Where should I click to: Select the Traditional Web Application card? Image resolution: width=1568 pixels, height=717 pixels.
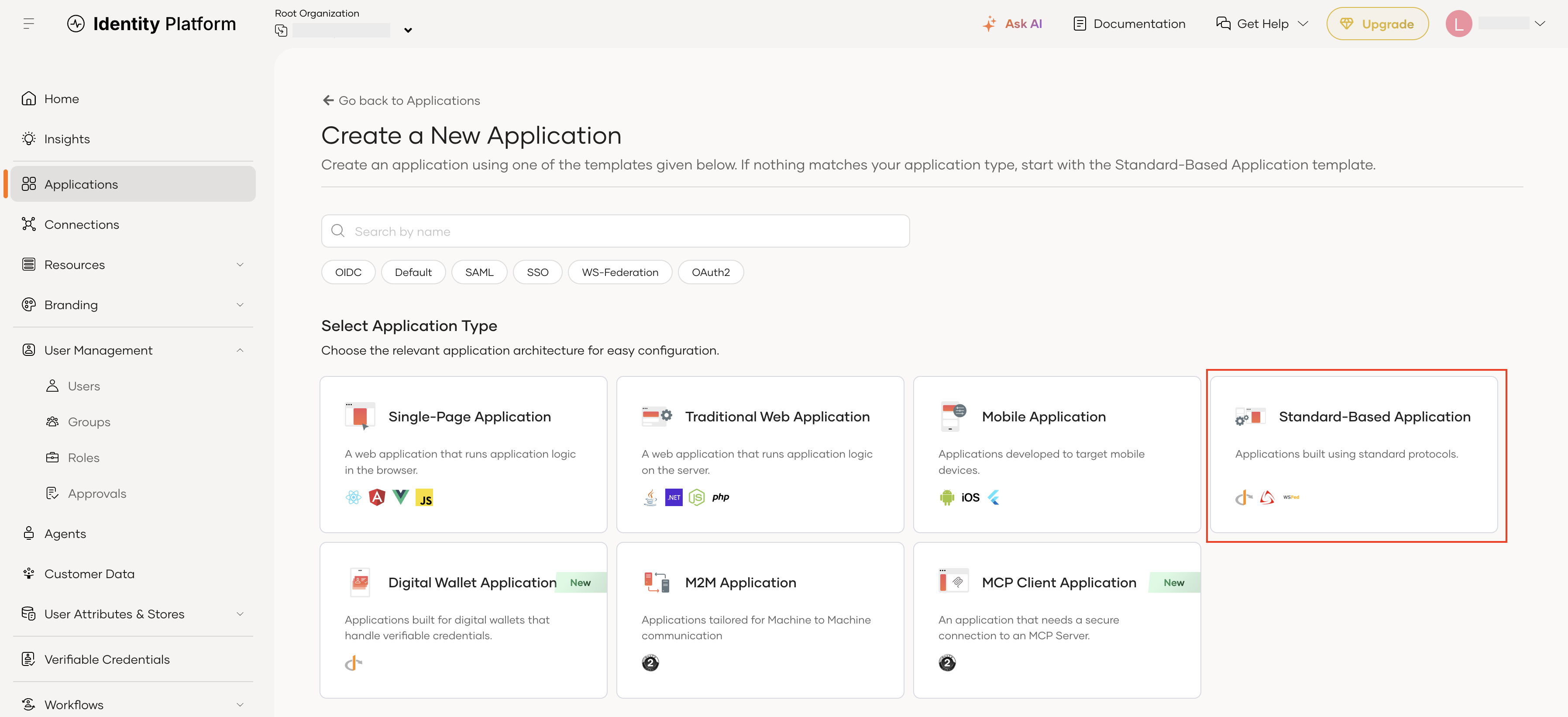[760, 454]
